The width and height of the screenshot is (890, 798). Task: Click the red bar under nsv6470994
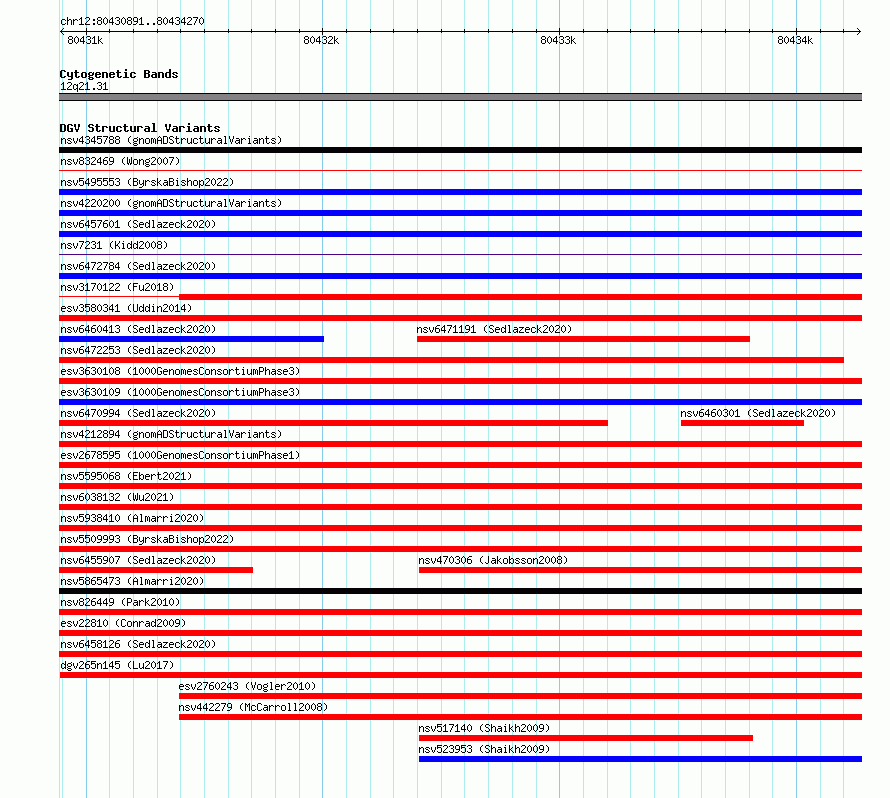tap(333, 423)
